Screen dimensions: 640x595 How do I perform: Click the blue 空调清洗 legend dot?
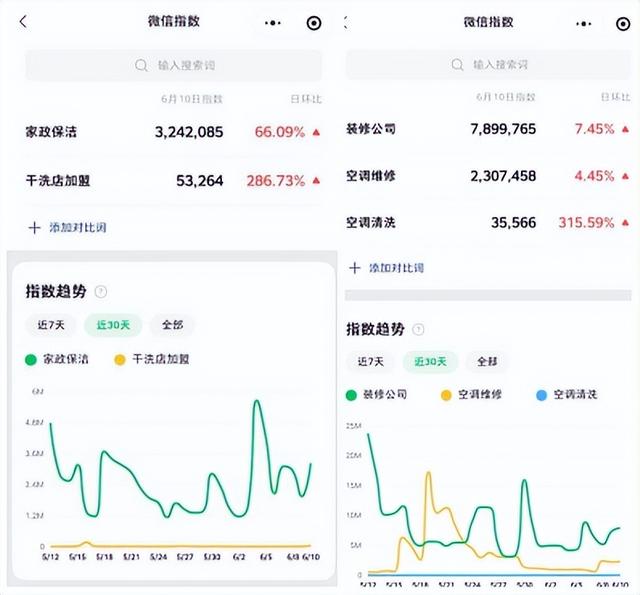(x=541, y=395)
